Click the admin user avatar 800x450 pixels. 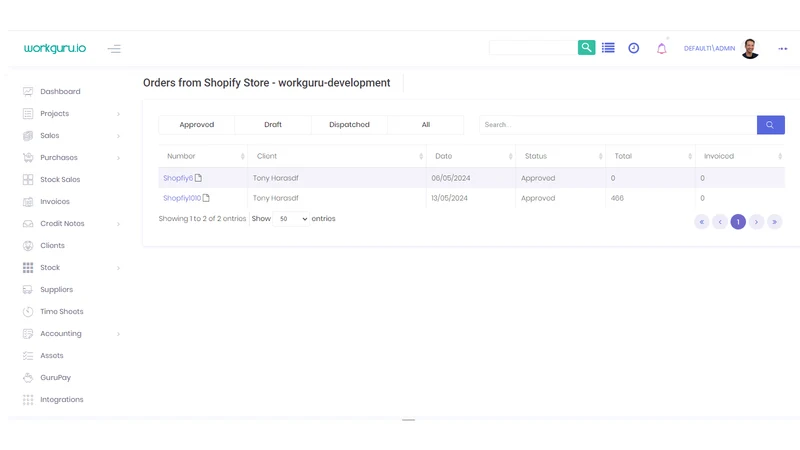[750, 48]
